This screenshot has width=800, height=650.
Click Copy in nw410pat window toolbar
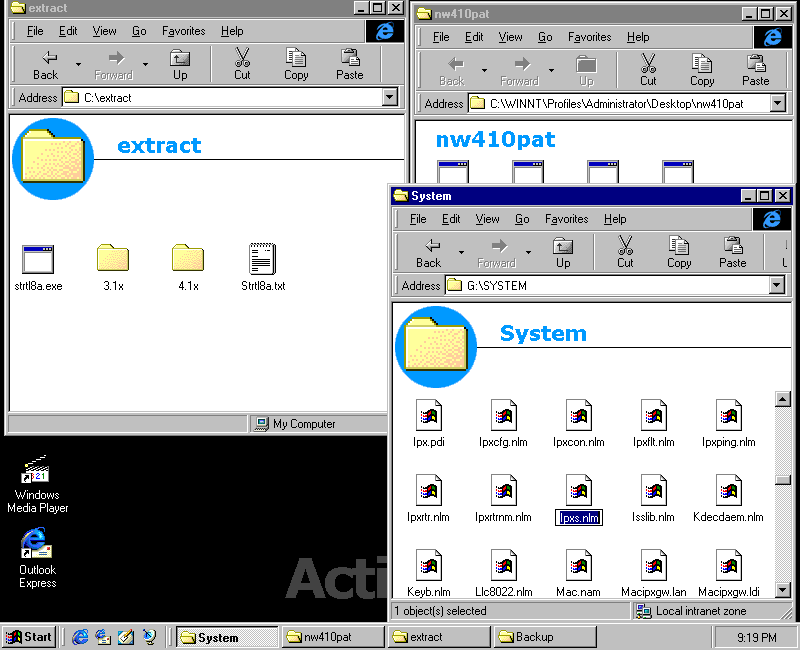pos(702,70)
